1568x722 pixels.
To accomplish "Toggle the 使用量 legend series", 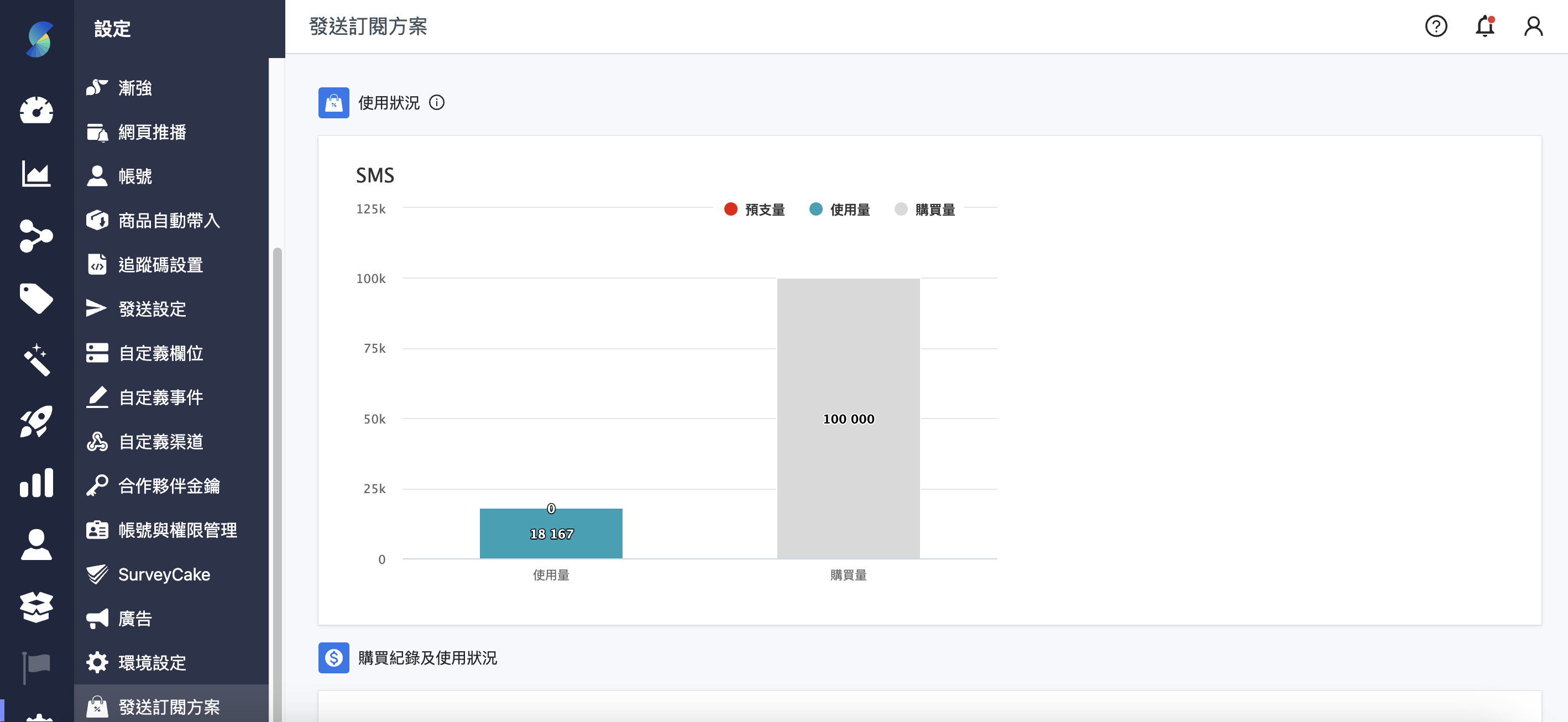I will tap(839, 210).
